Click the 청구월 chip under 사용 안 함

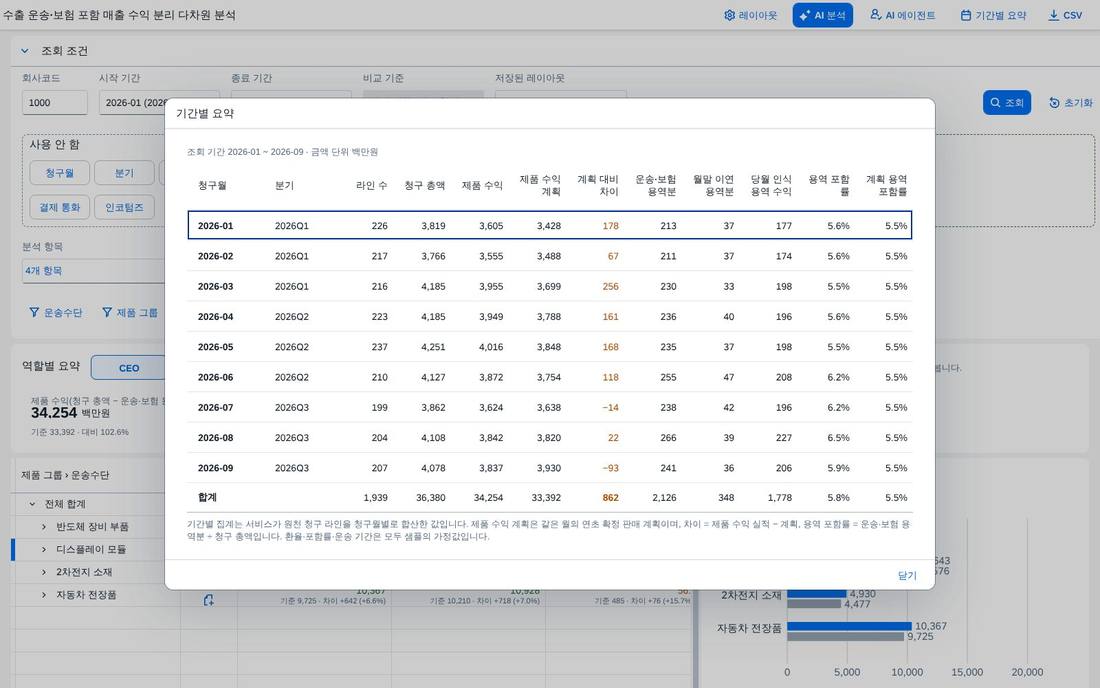tap(60, 173)
